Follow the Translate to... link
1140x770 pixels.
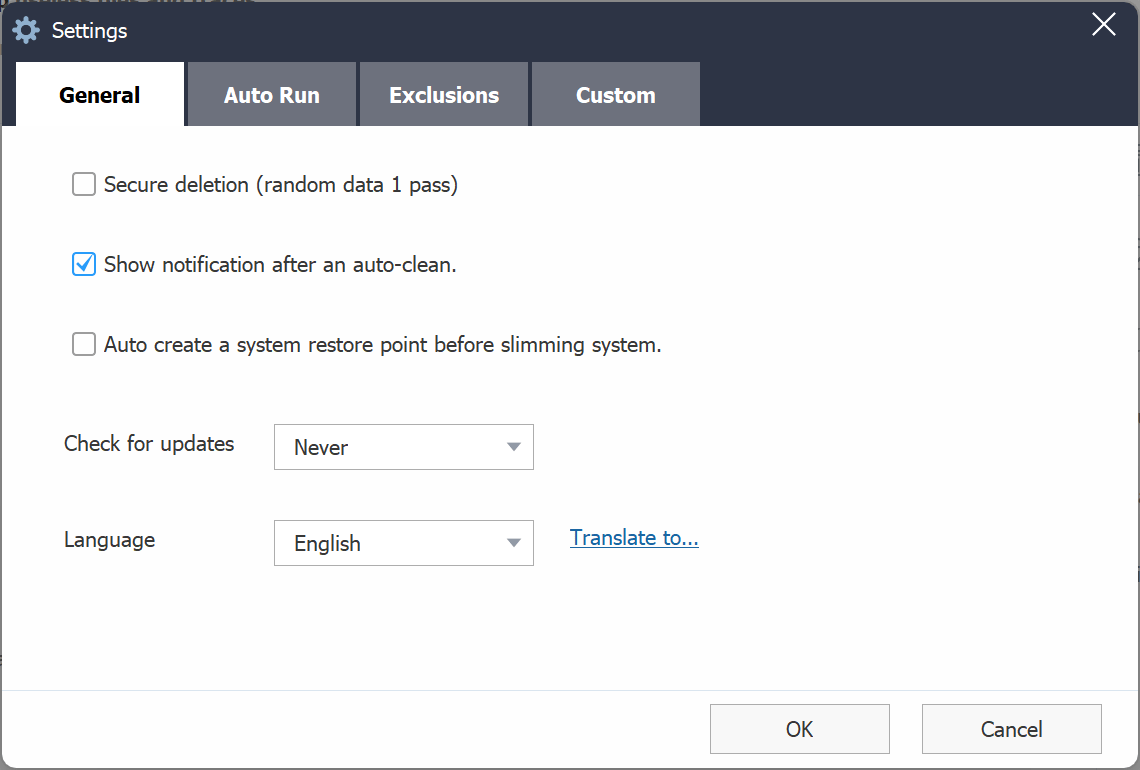click(634, 538)
